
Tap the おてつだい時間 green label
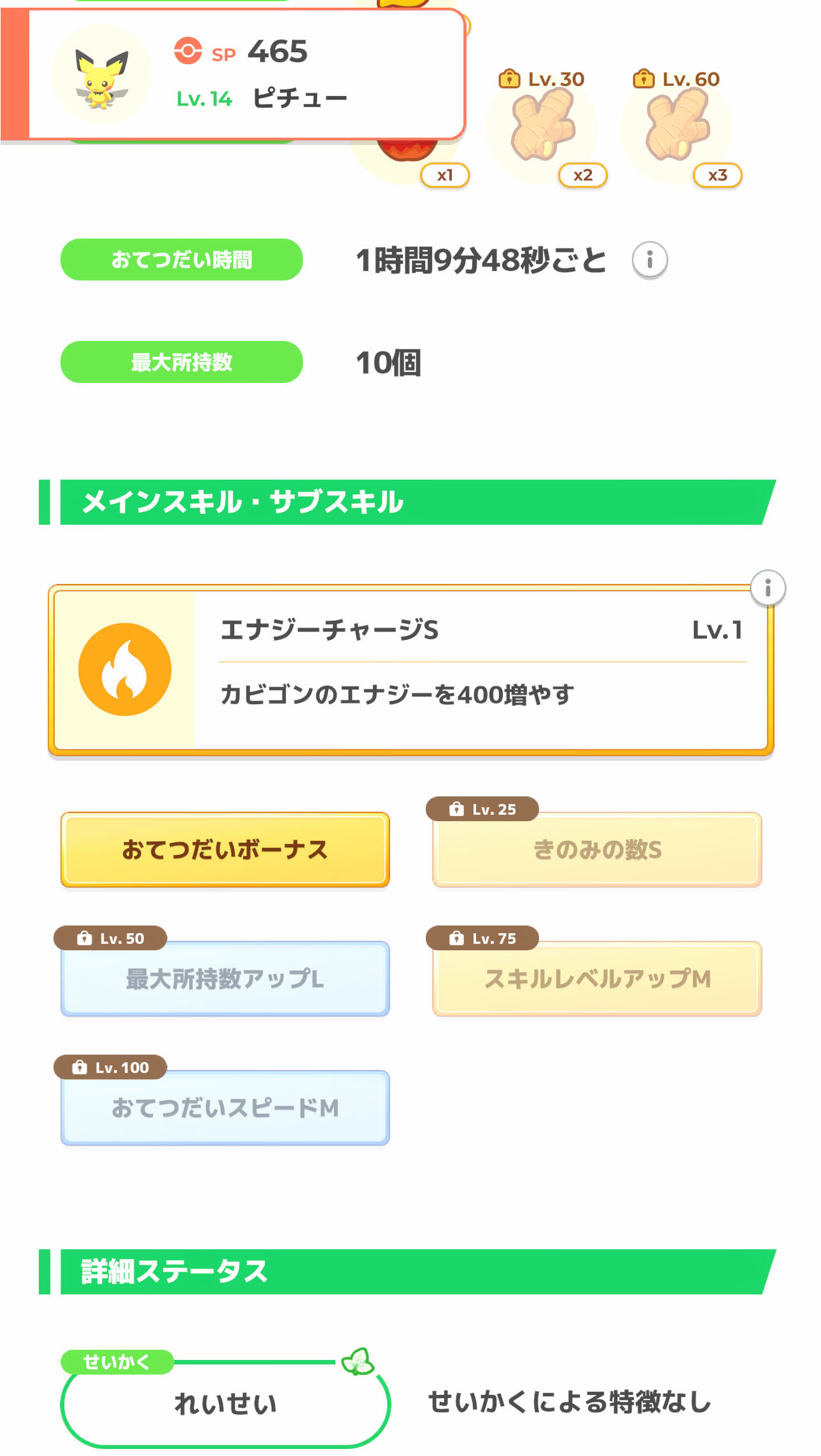tap(181, 260)
